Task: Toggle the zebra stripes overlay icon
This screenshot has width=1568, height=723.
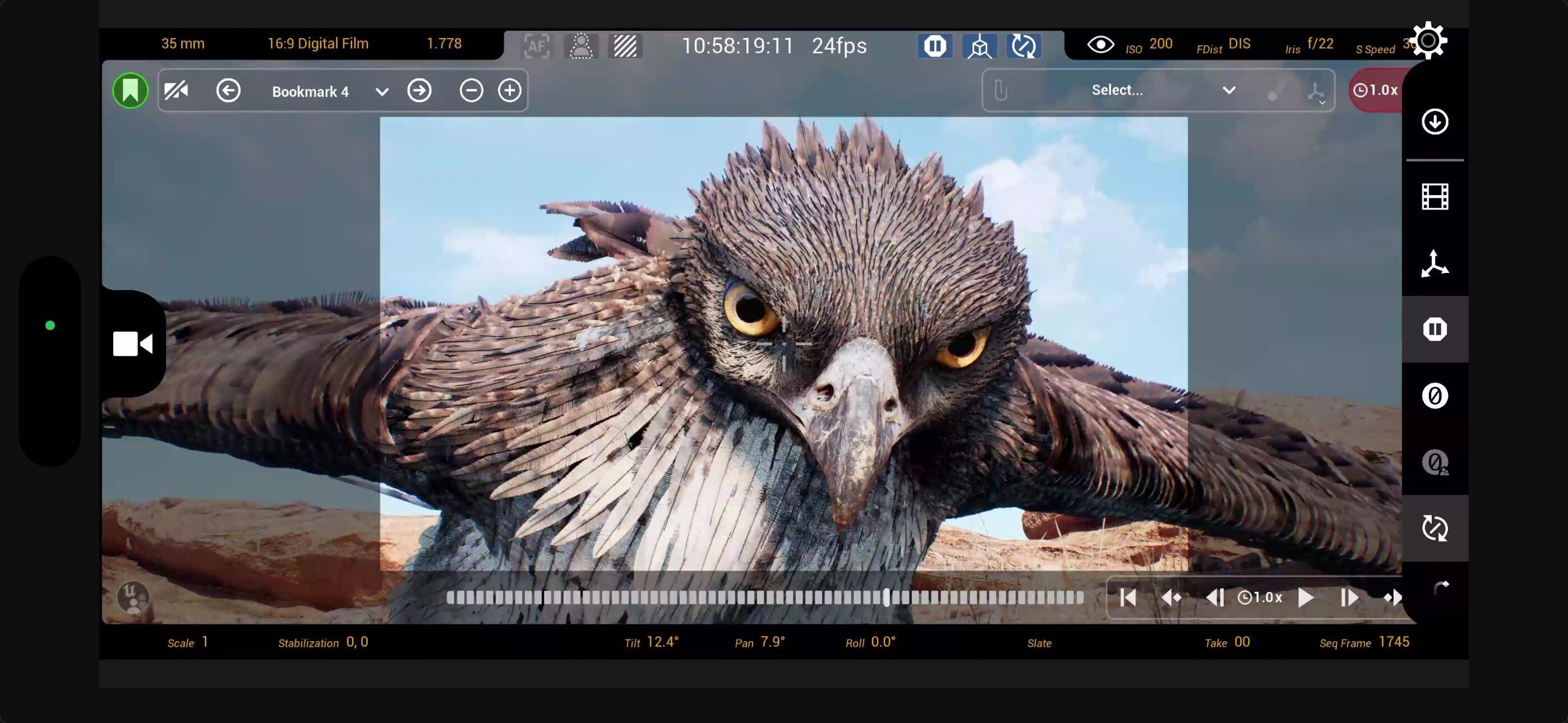Action: [x=625, y=45]
